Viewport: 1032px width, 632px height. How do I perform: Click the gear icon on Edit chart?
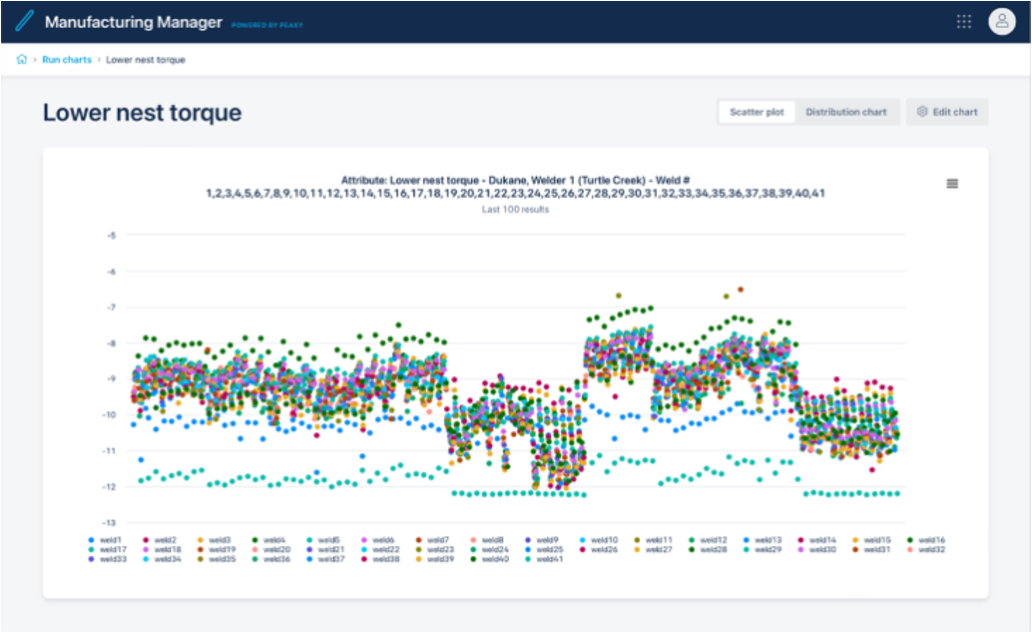click(x=922, y=112)
